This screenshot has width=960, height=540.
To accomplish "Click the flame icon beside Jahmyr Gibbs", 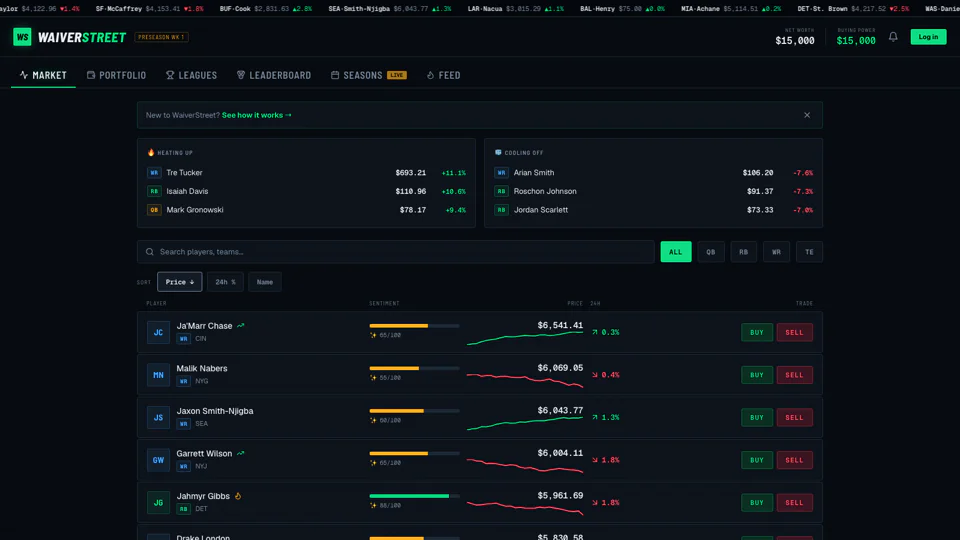I will (238, 496).
